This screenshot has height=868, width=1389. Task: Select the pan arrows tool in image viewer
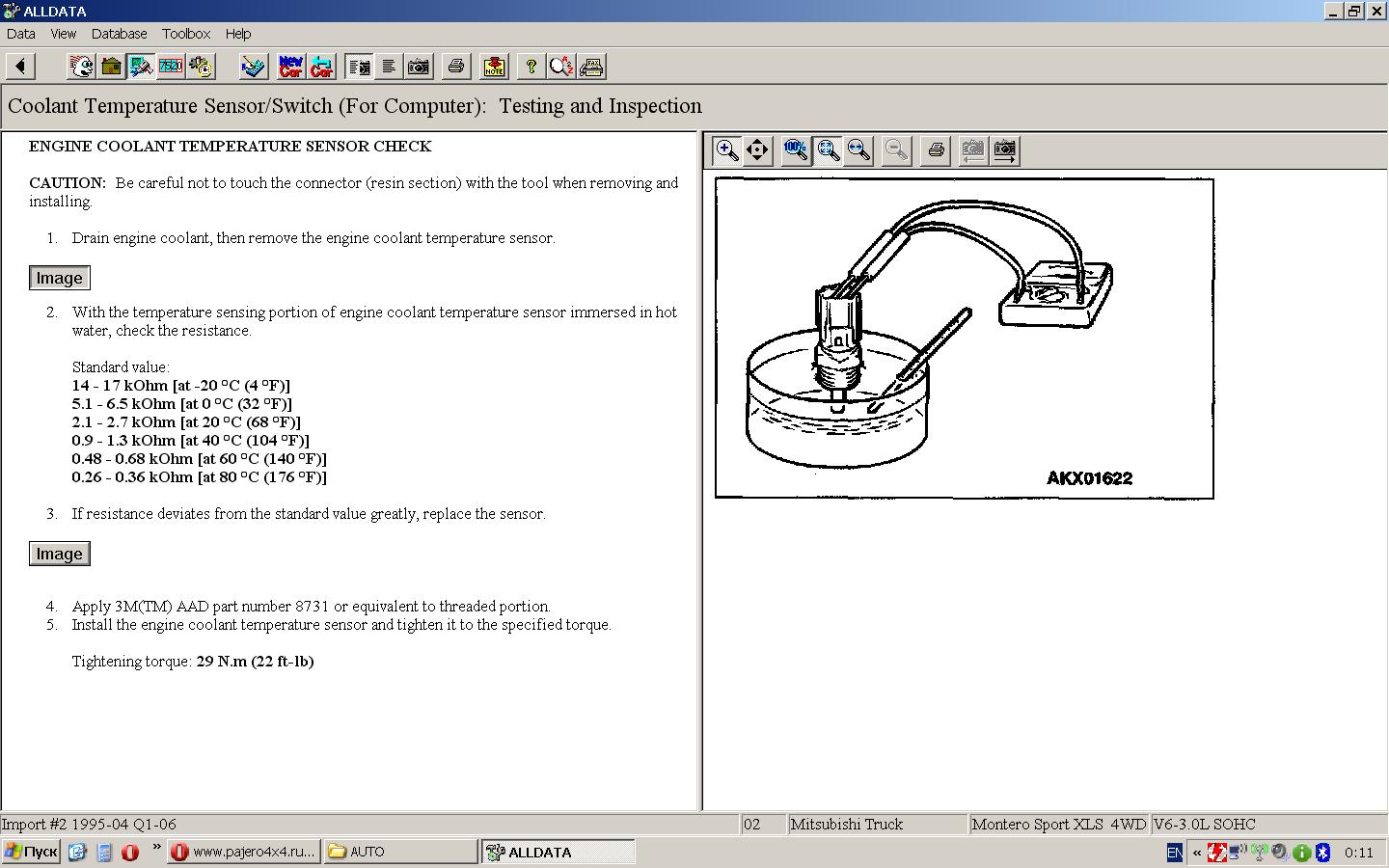(758, 150)
